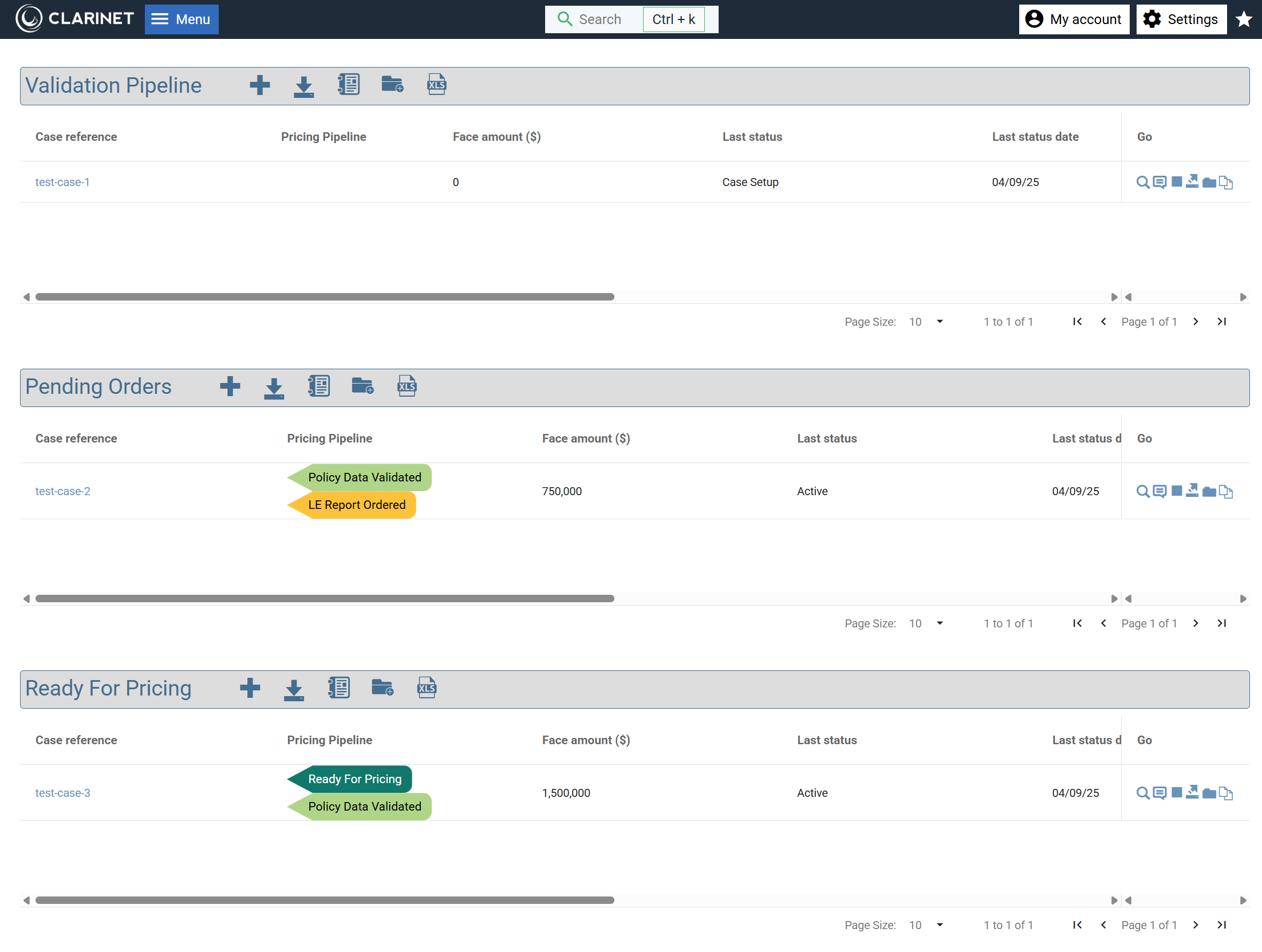Click the Search input field
The height and width of the screenshot is (952, 1262).
tap(599, 19)
